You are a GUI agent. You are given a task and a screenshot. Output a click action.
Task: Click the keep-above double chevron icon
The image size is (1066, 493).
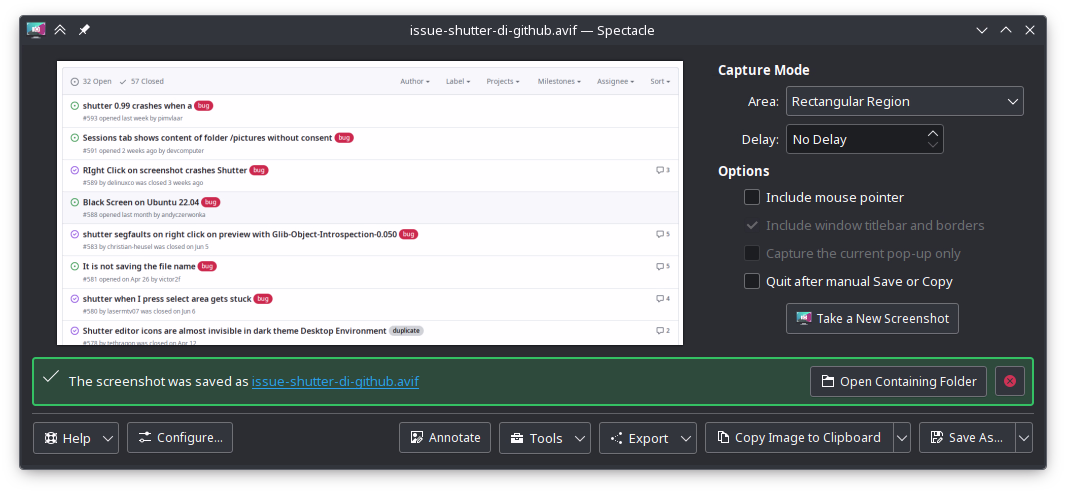pyautogui.click(x=60, y=30)
